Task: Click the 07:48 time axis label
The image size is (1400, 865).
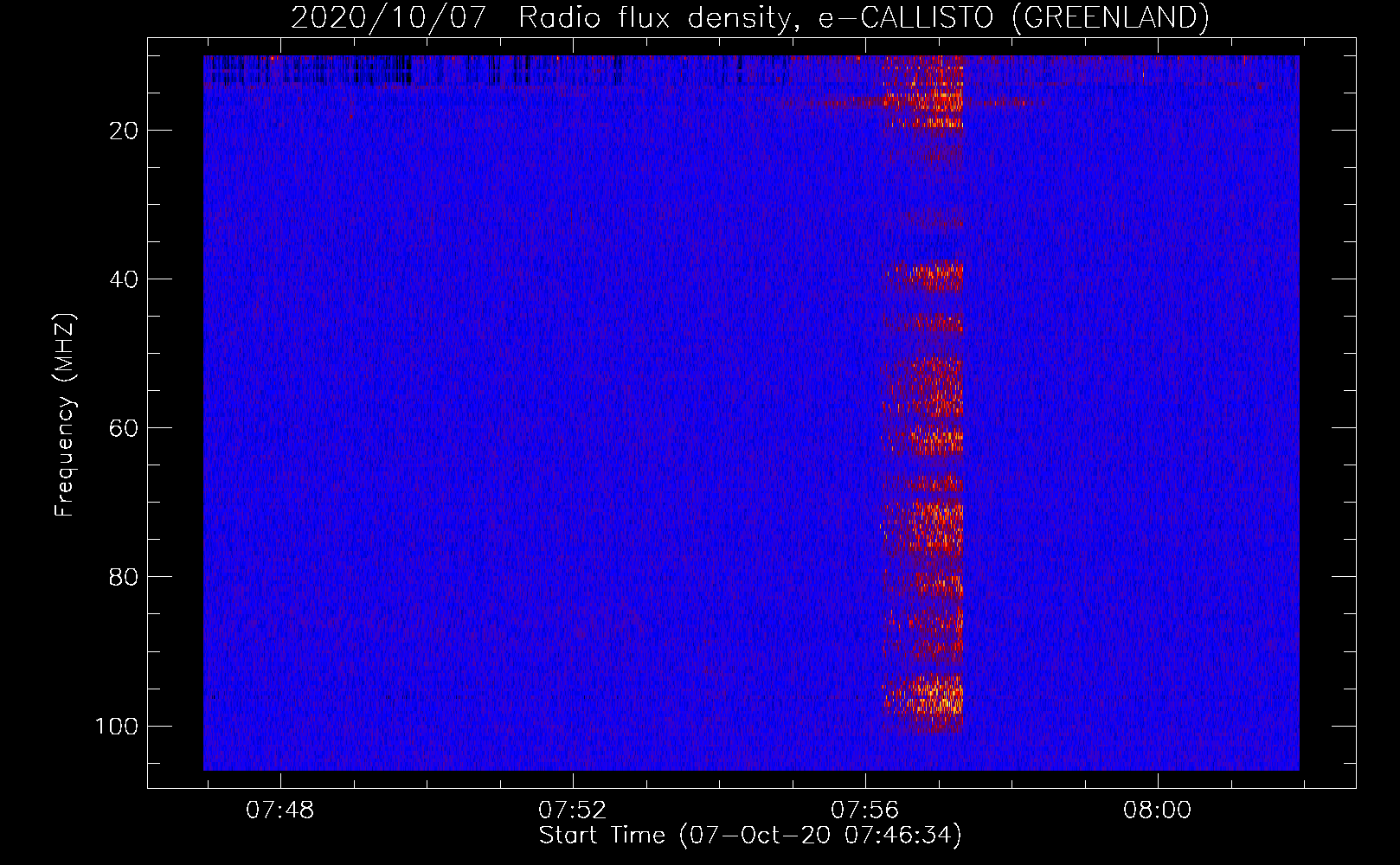Action: coord(279,811)
